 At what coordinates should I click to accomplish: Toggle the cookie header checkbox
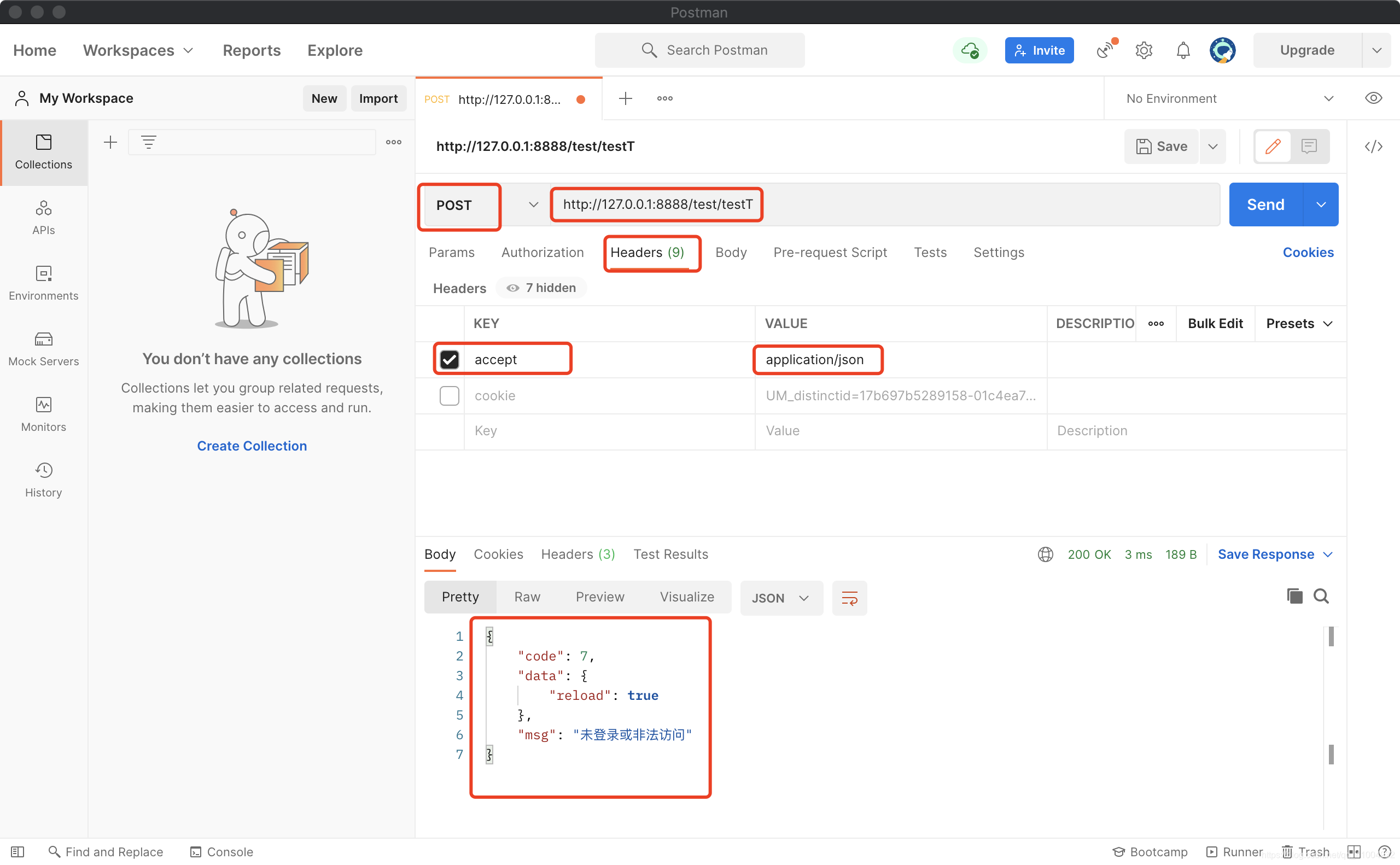point(449,395)
